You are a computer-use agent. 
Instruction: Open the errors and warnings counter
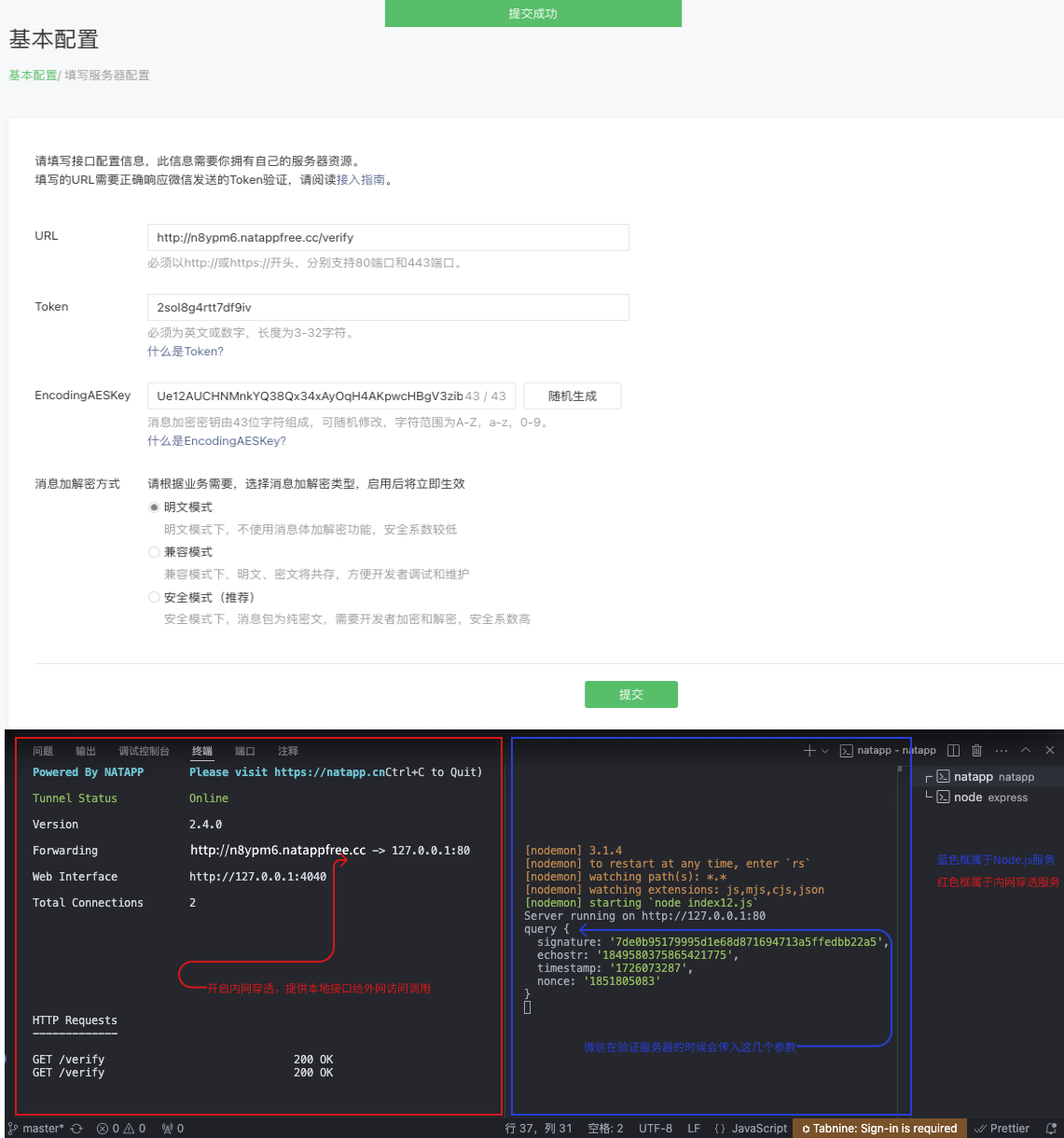click(x=121, y=1129)
